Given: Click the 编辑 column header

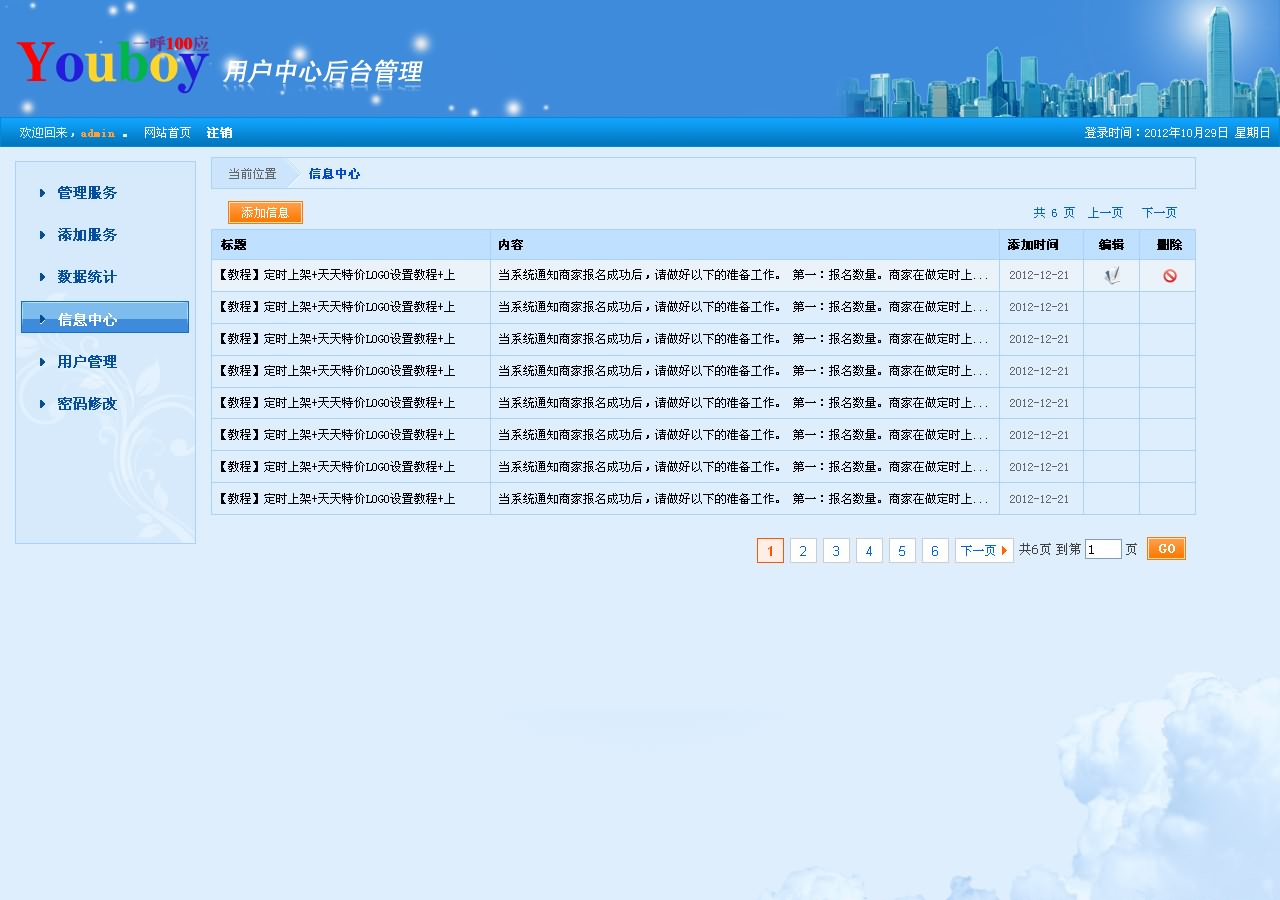Looking at the screenshot, I should [1111, 245].
